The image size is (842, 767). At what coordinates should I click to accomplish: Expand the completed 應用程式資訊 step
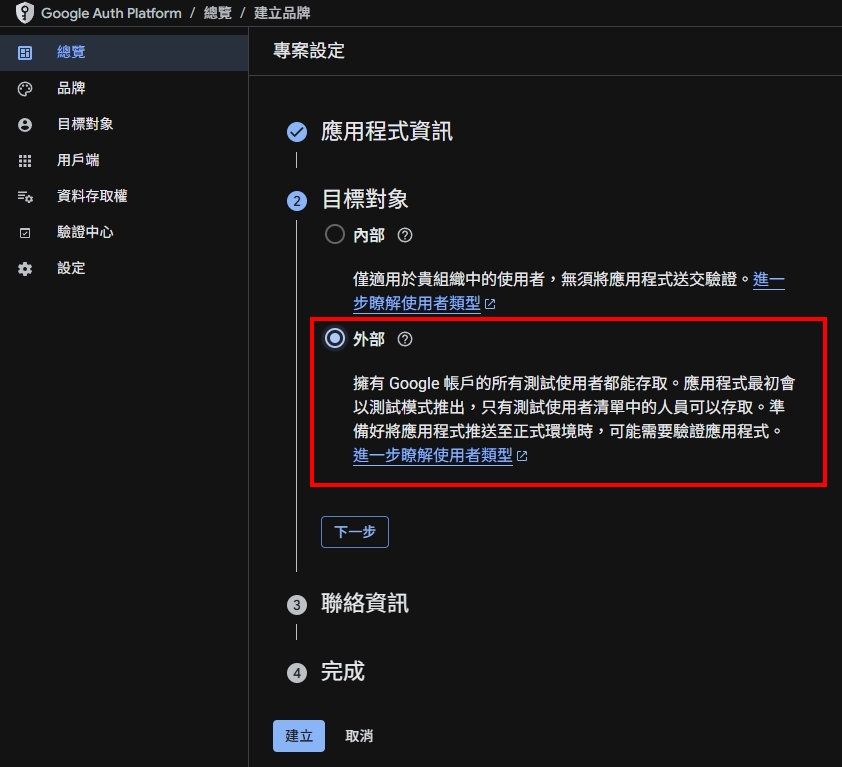pyautogui.click(x=384, y=130)
